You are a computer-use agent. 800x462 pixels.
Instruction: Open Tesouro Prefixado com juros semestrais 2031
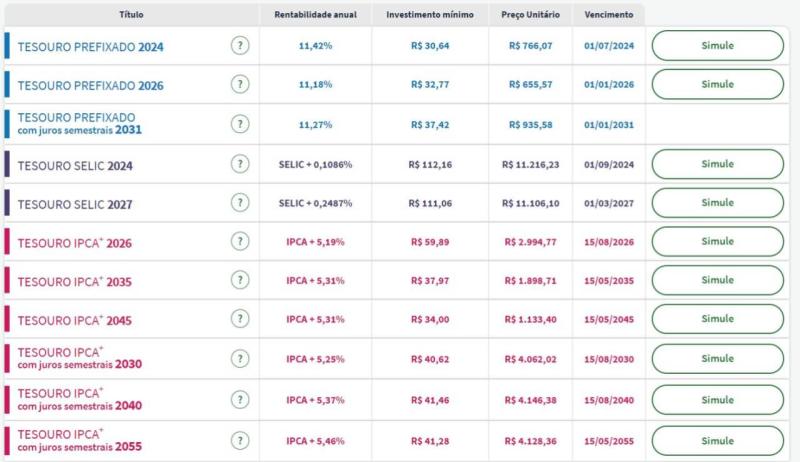(x=80, y=124)
